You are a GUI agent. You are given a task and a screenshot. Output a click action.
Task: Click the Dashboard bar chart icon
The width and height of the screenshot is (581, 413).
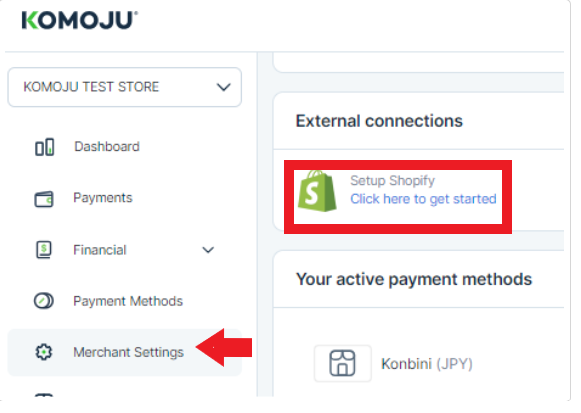click(x=44, y=147)
